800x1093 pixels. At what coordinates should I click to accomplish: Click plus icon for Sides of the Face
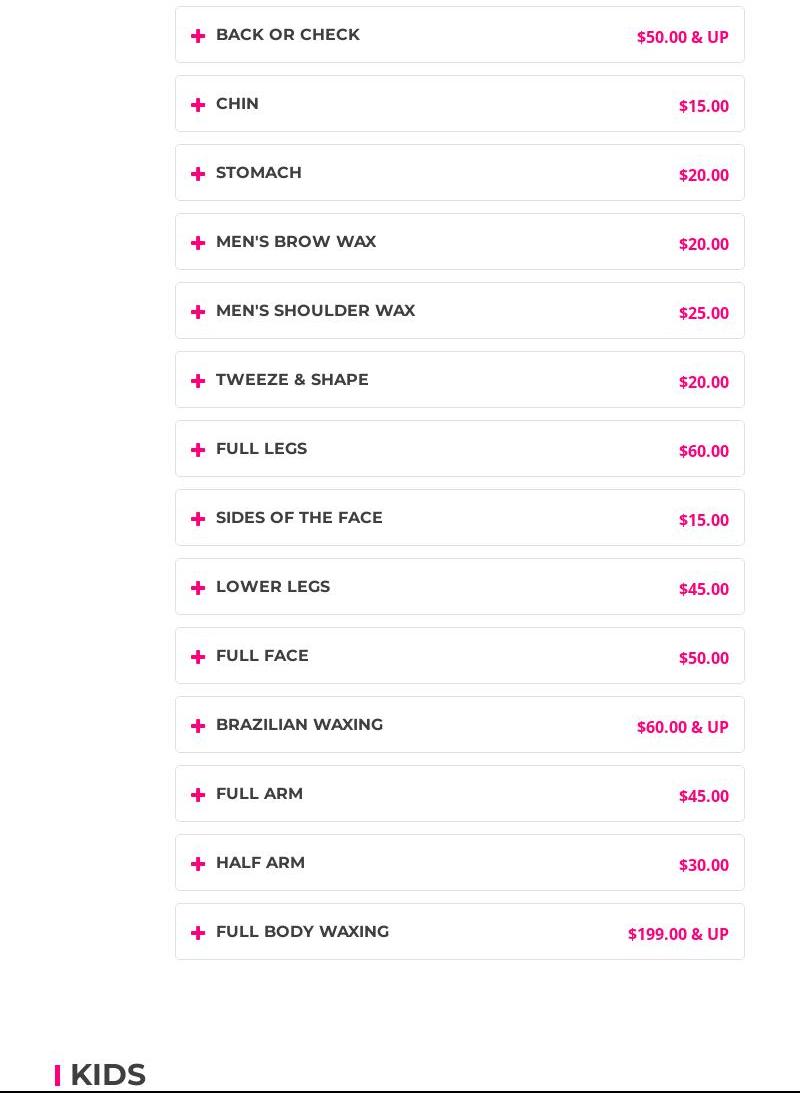[x=198, y=519]
